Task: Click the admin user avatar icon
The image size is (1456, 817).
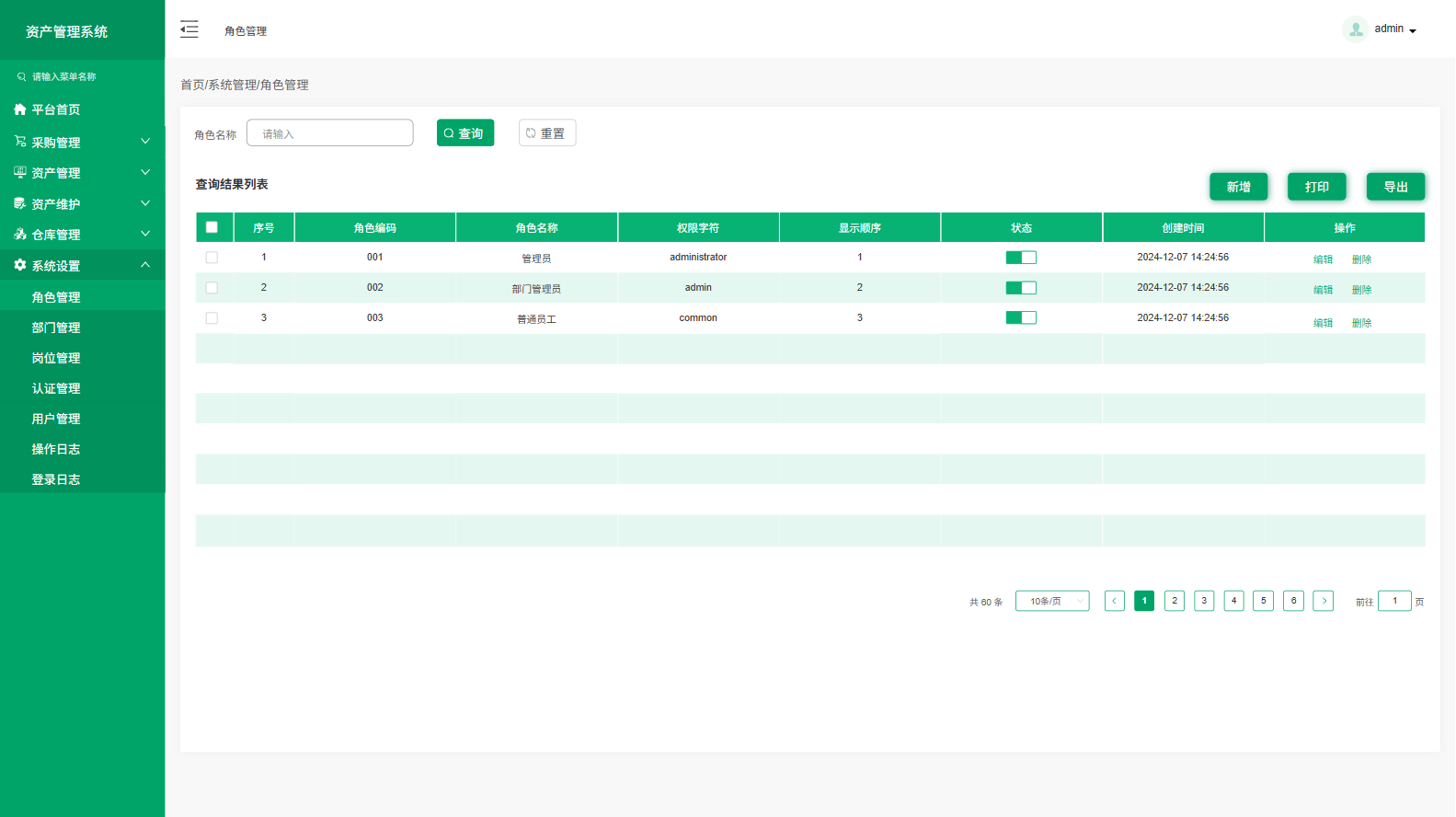Action: pos(1355,29)
